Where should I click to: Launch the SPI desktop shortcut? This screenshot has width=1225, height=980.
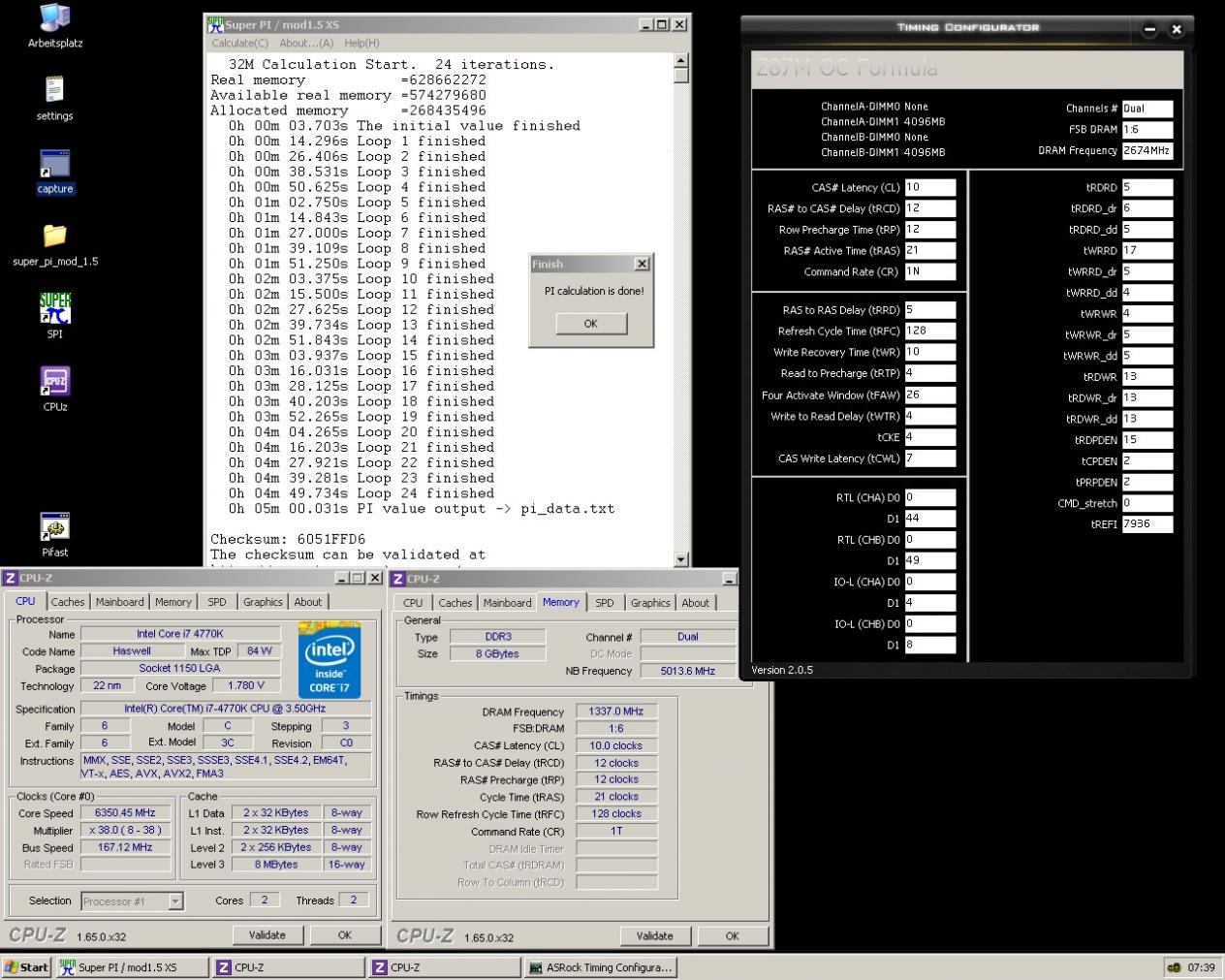tap(54, 309)
